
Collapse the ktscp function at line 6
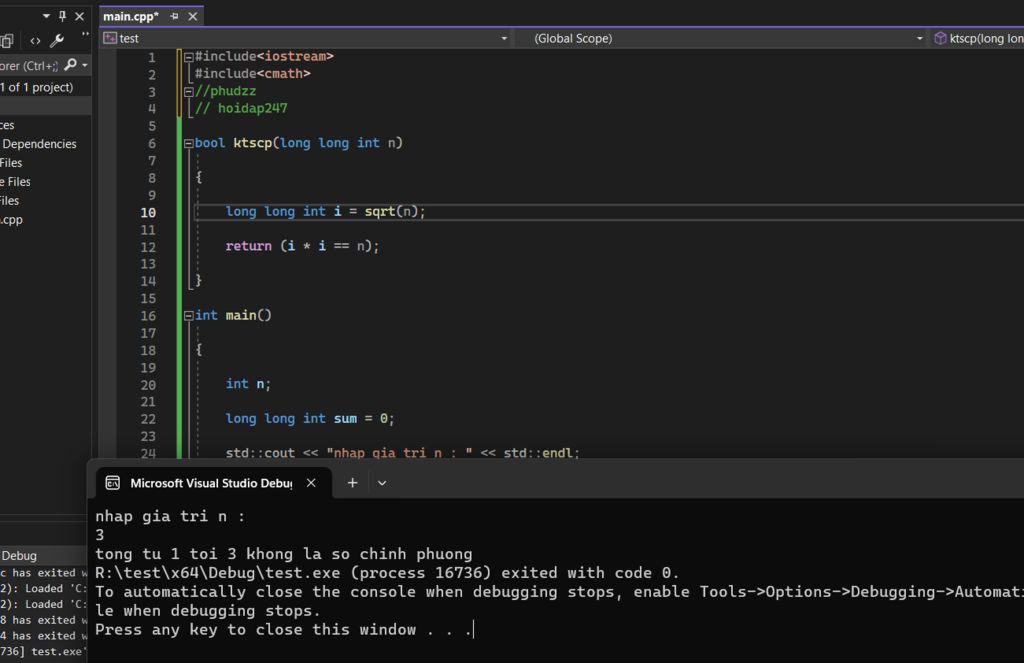[188, 143]
